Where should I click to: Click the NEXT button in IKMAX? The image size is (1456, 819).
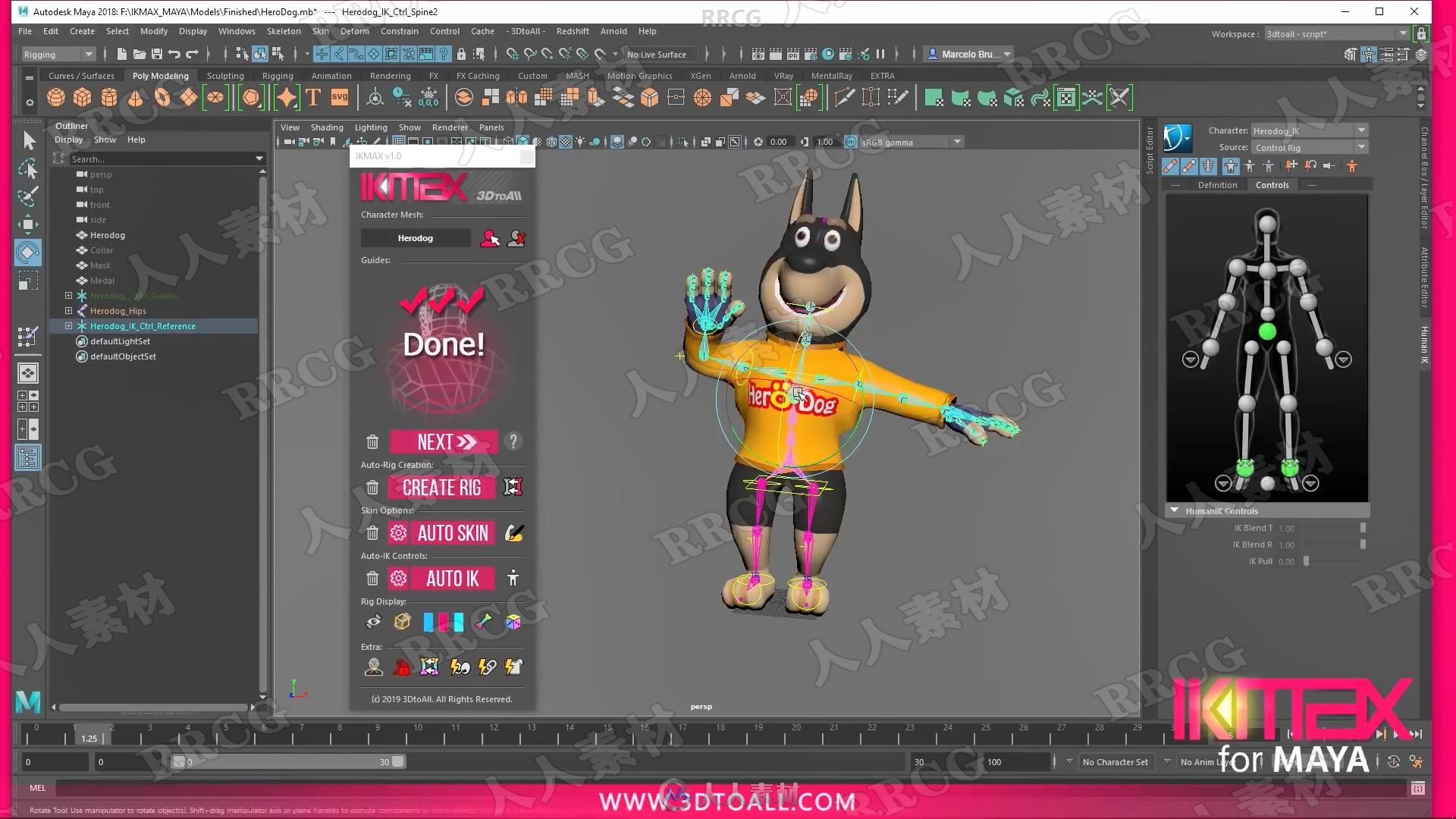tap(444, 442)
